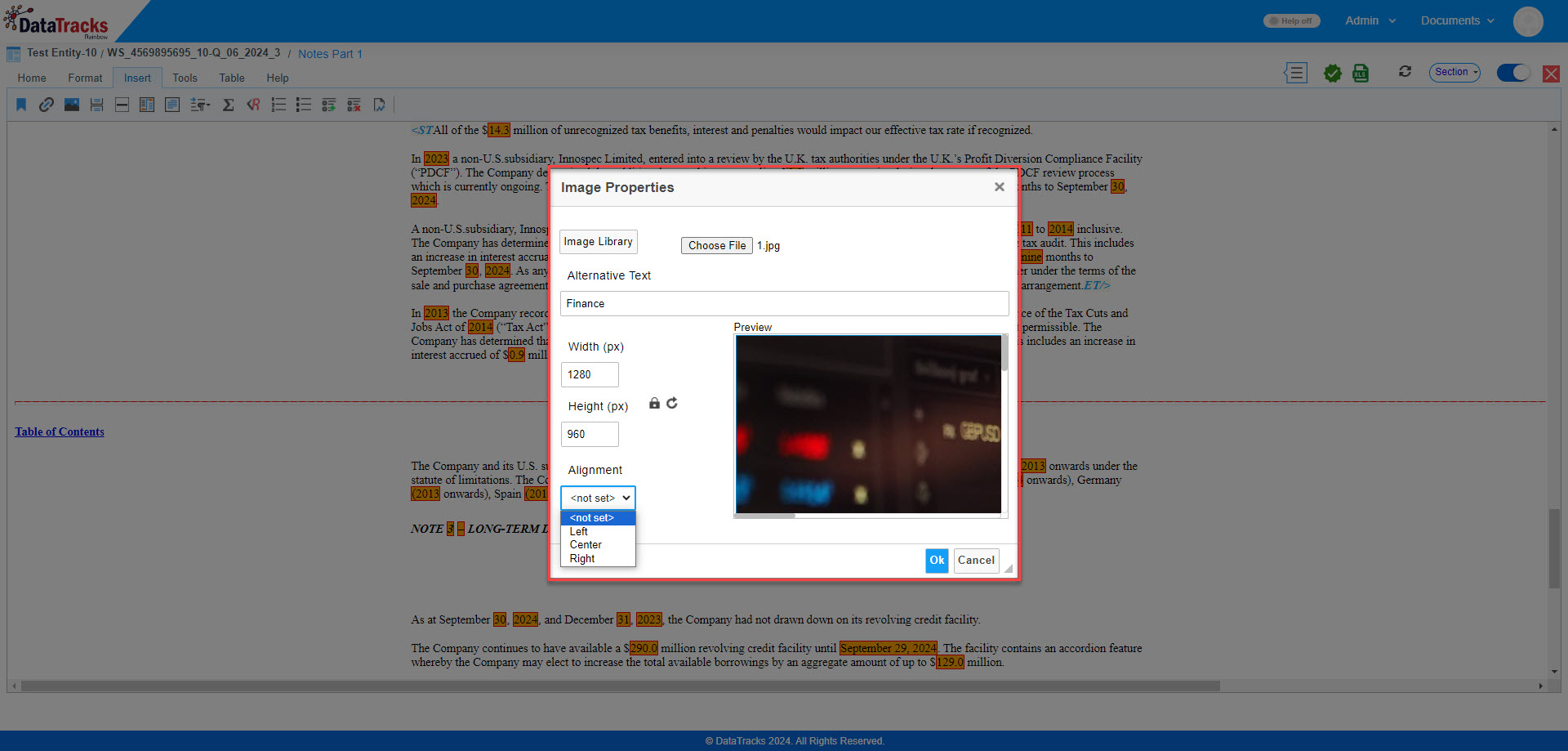Open the Table tab
1568x751 pixels.
[x=232, y=78]
